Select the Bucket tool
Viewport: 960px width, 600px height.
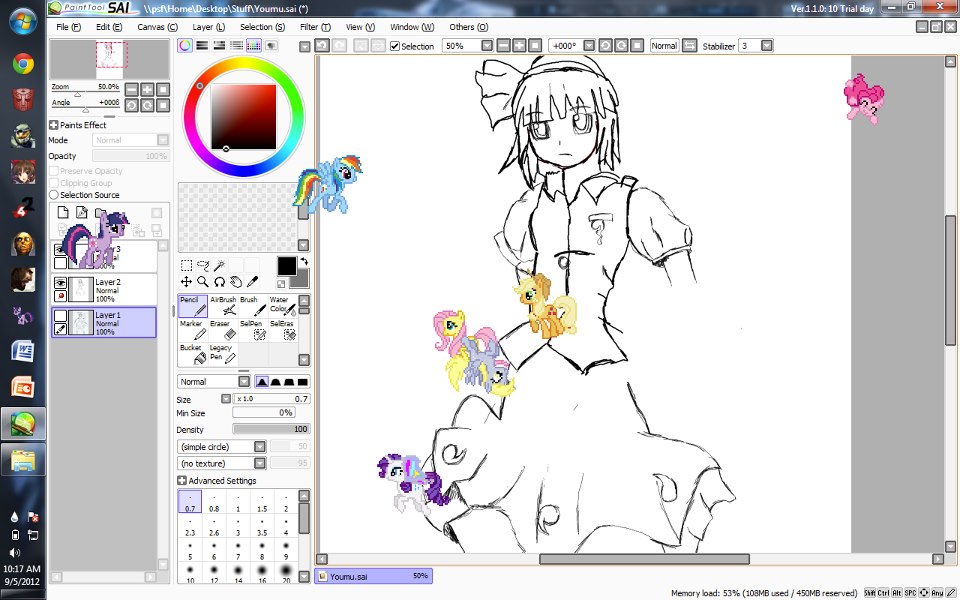tap(192, 354)
